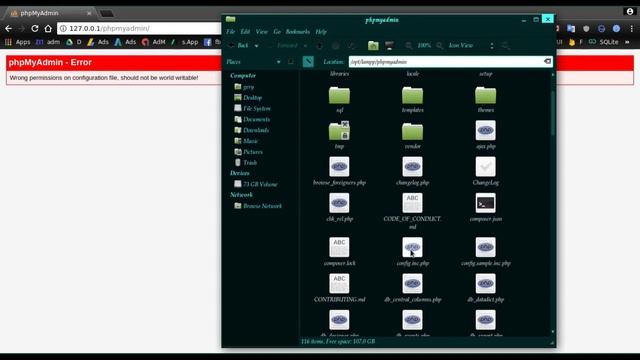Open the Chrome three-dot menu

[x=631, y=29]
